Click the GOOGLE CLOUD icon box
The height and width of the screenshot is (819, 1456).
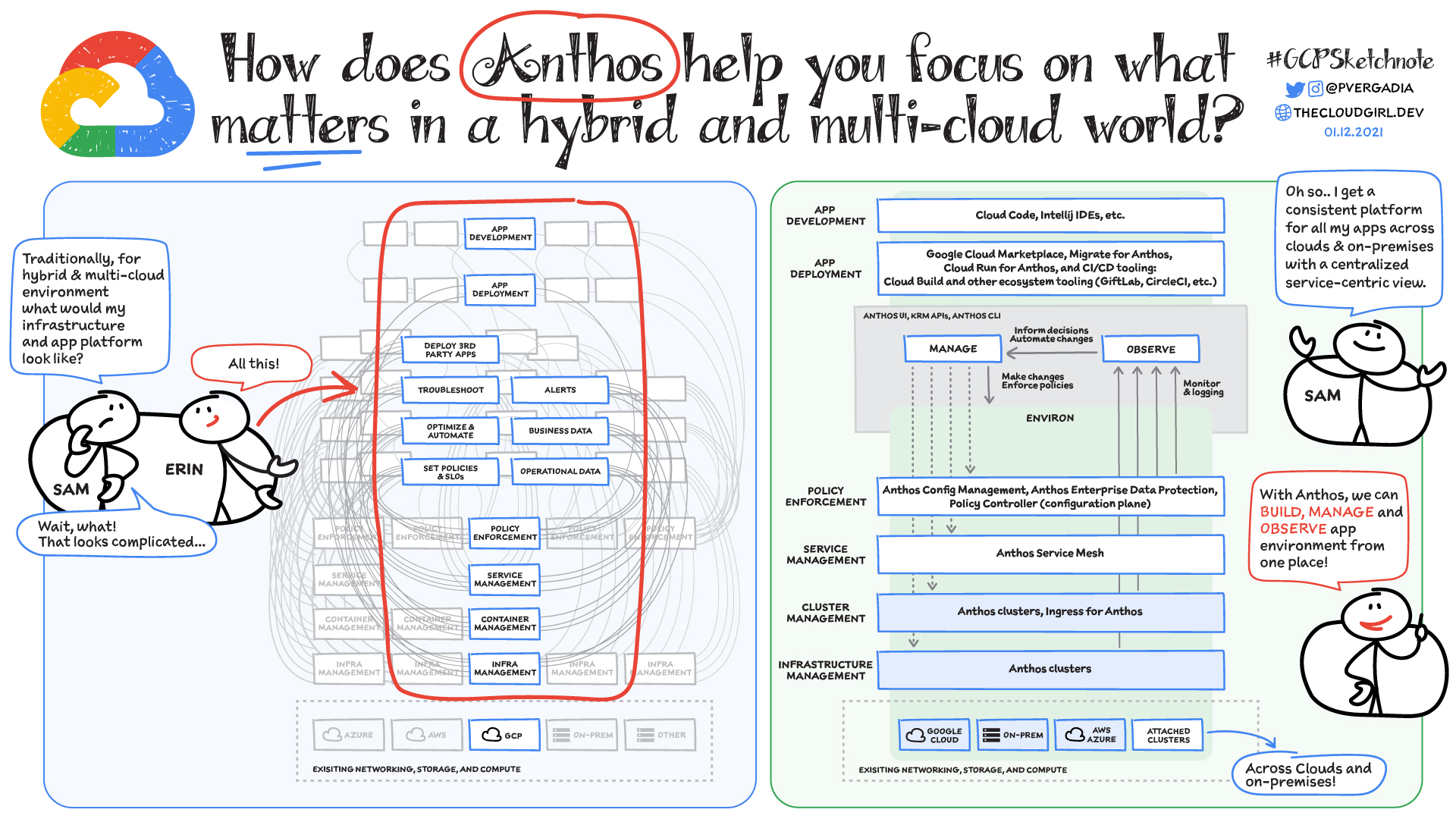tap(936, 735)
